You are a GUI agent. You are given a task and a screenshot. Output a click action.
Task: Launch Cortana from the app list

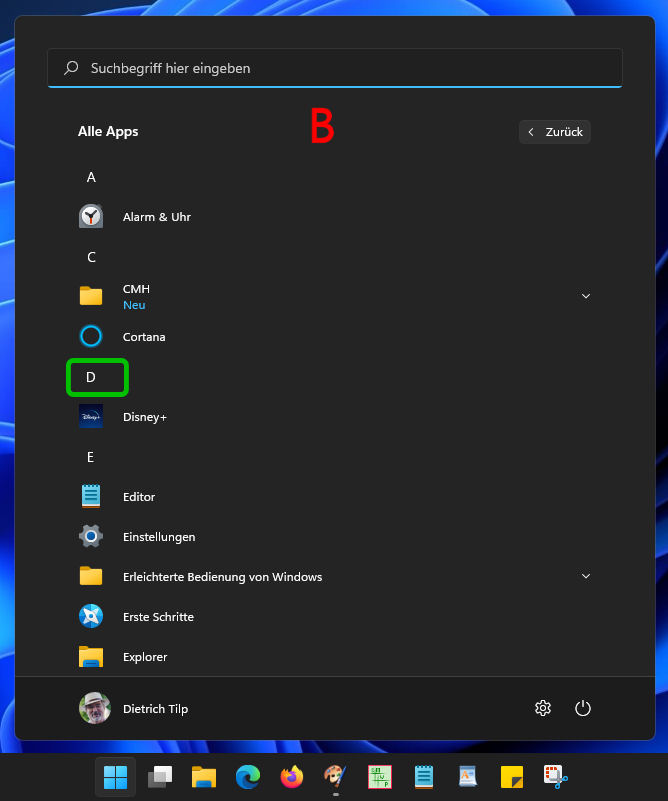144,337
